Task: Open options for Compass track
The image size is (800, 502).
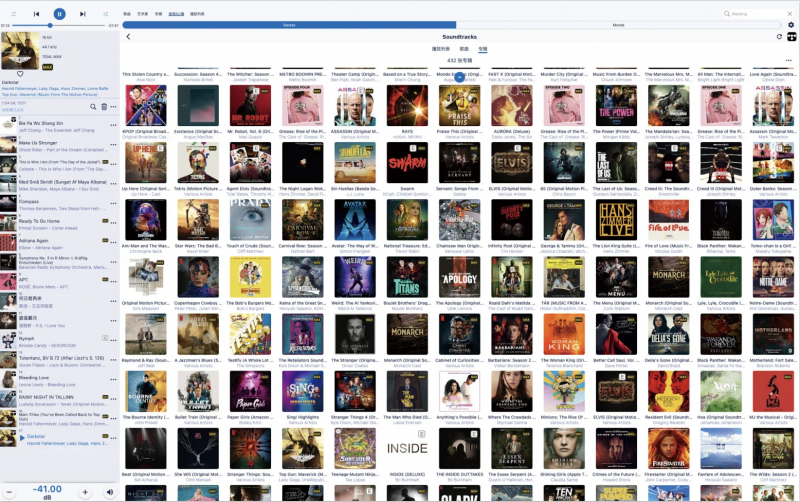Action: click(113, 203)
